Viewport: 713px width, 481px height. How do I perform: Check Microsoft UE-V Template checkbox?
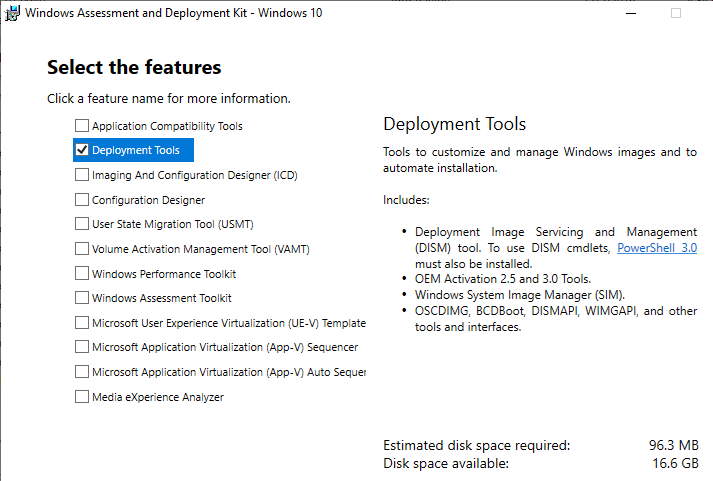pos(82,323)
